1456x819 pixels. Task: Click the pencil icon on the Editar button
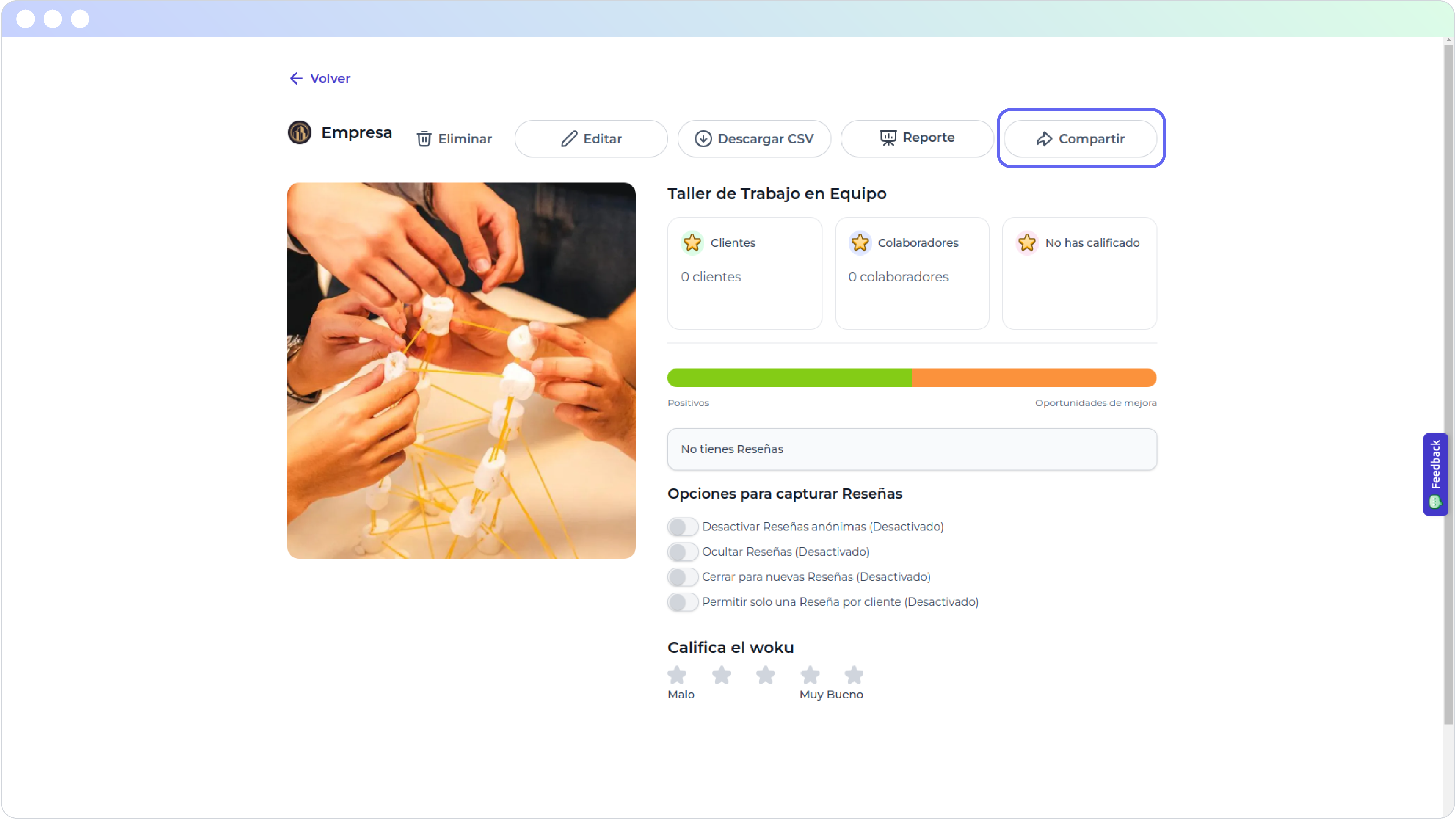[x=569, y=138]
